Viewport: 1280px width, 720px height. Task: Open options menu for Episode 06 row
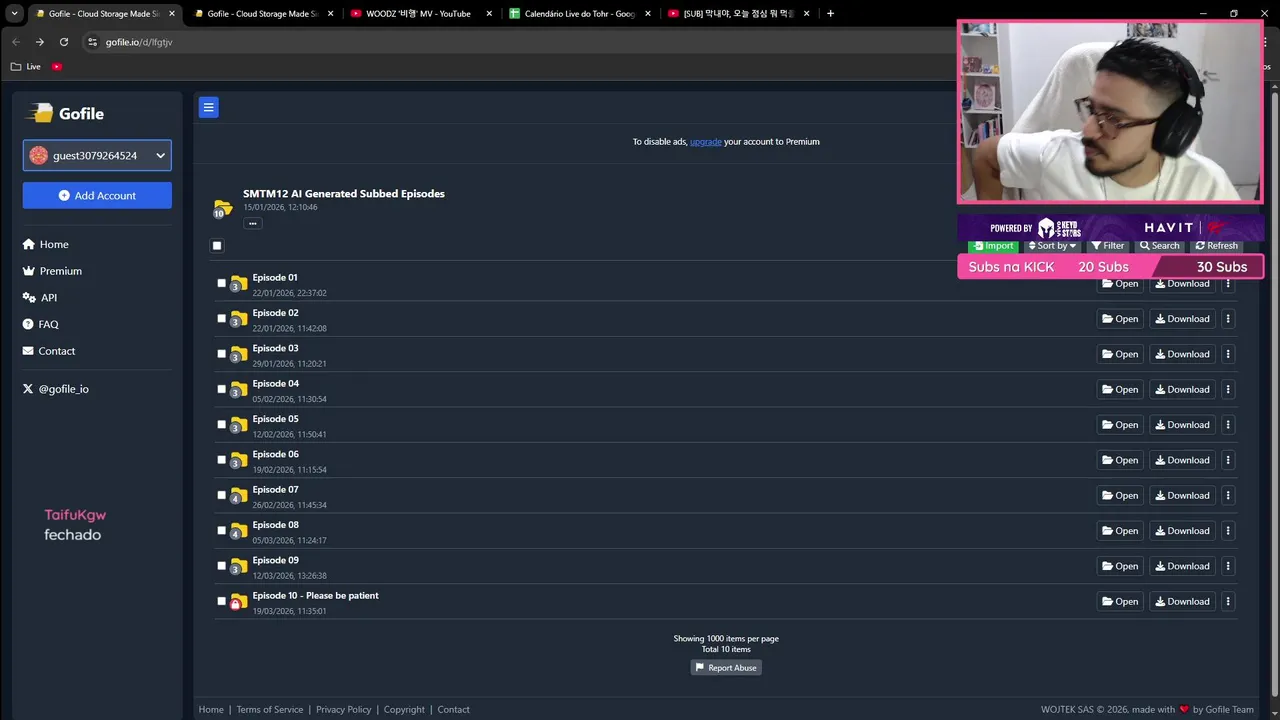tap(1228, 460)
